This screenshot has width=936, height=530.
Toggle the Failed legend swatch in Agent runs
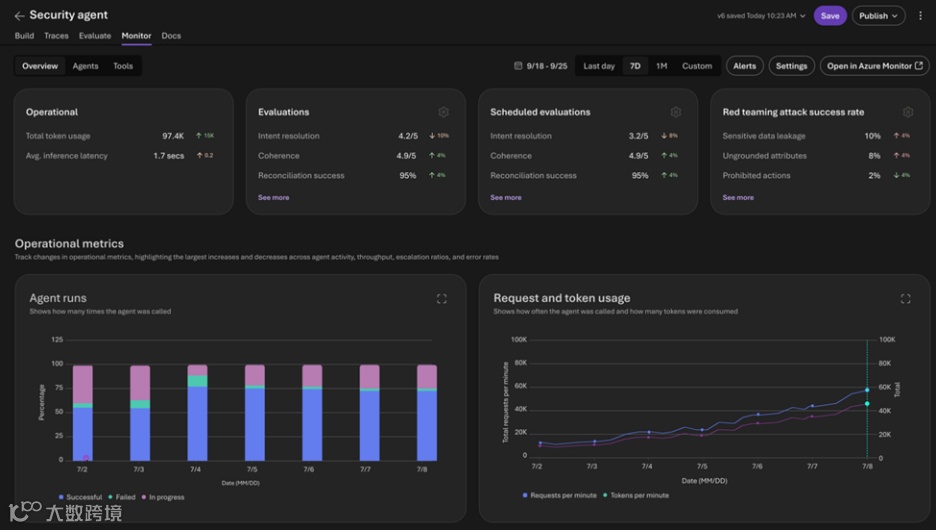[x=110, y=497]
